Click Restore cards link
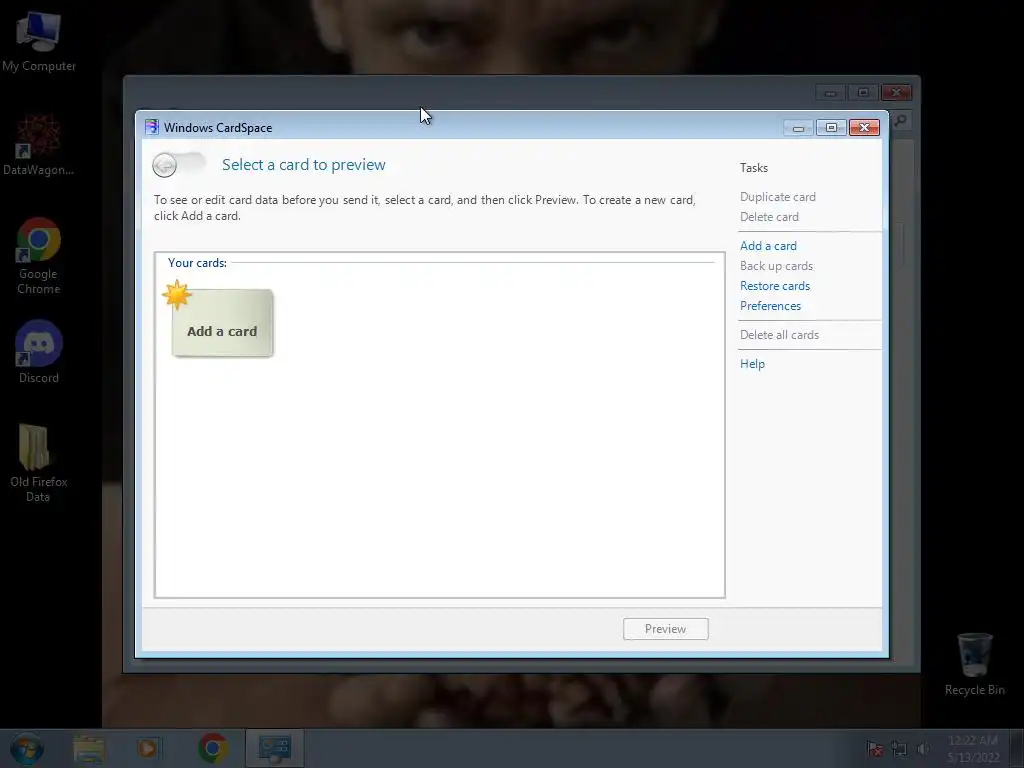Screen dimensions: 1024x768 pyautogui.click(x=775, y=286)
